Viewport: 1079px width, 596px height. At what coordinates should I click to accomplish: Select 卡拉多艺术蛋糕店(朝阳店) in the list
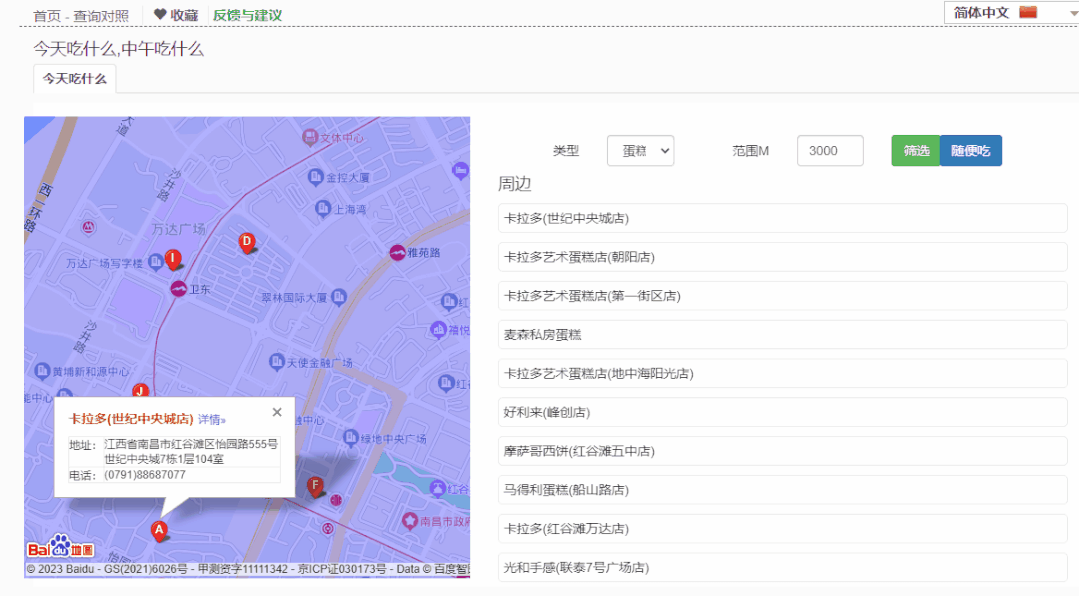point(782,257)
